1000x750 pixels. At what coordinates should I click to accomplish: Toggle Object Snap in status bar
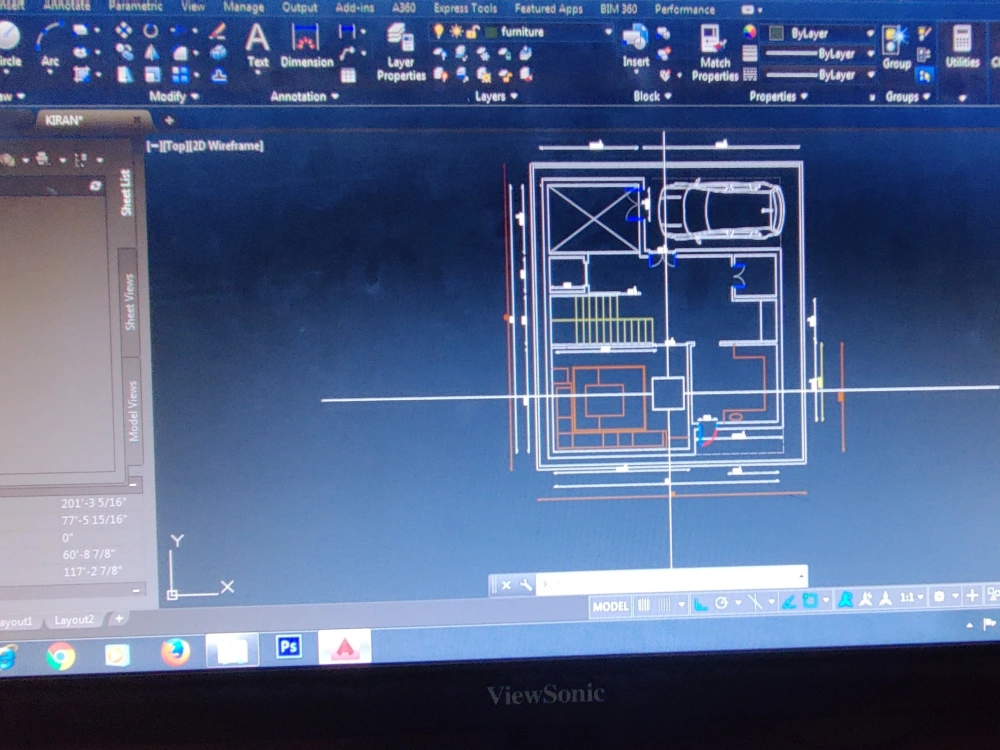(x=811, y=600)
